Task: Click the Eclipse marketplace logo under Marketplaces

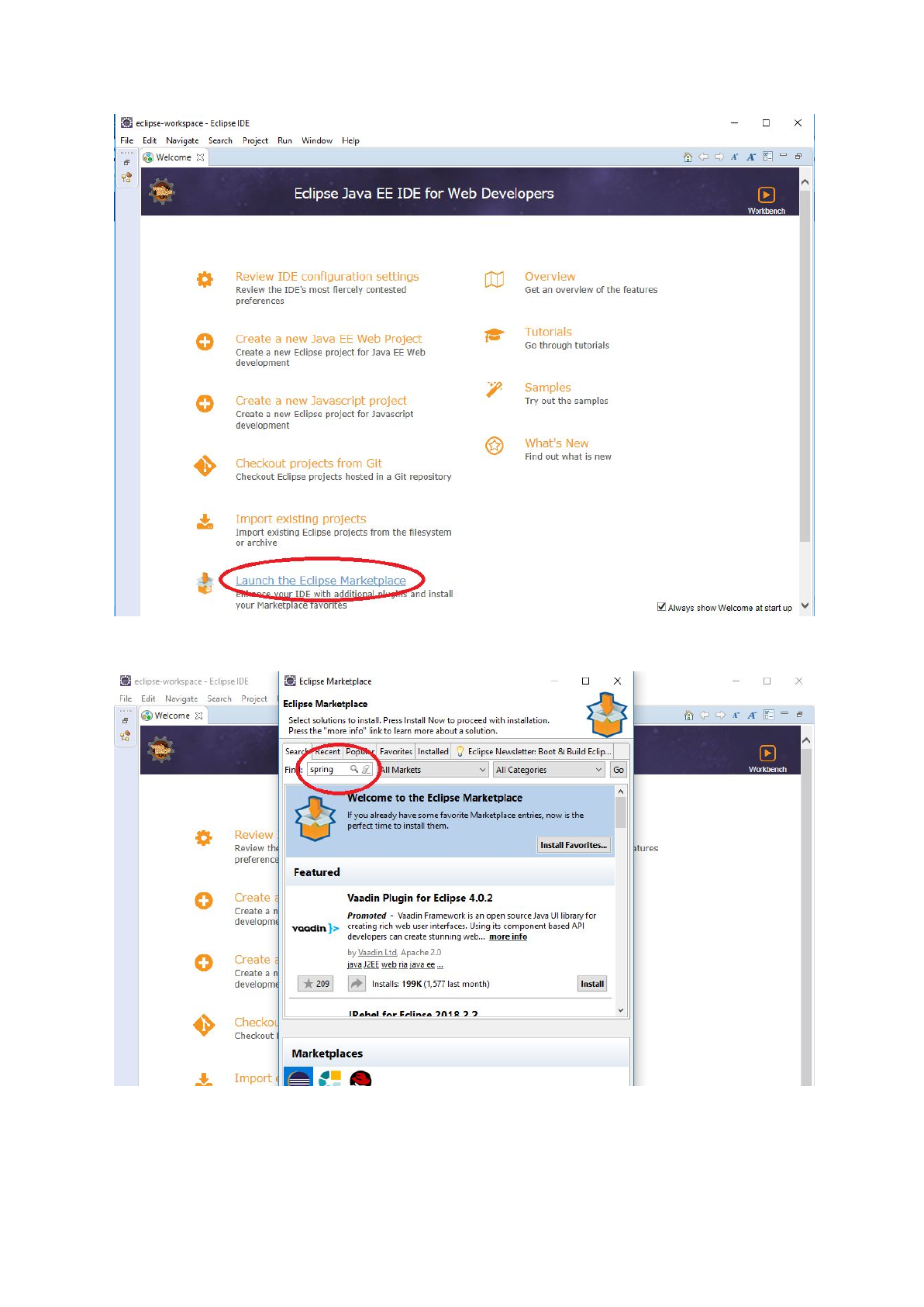Action: (x=298, y=1078)
